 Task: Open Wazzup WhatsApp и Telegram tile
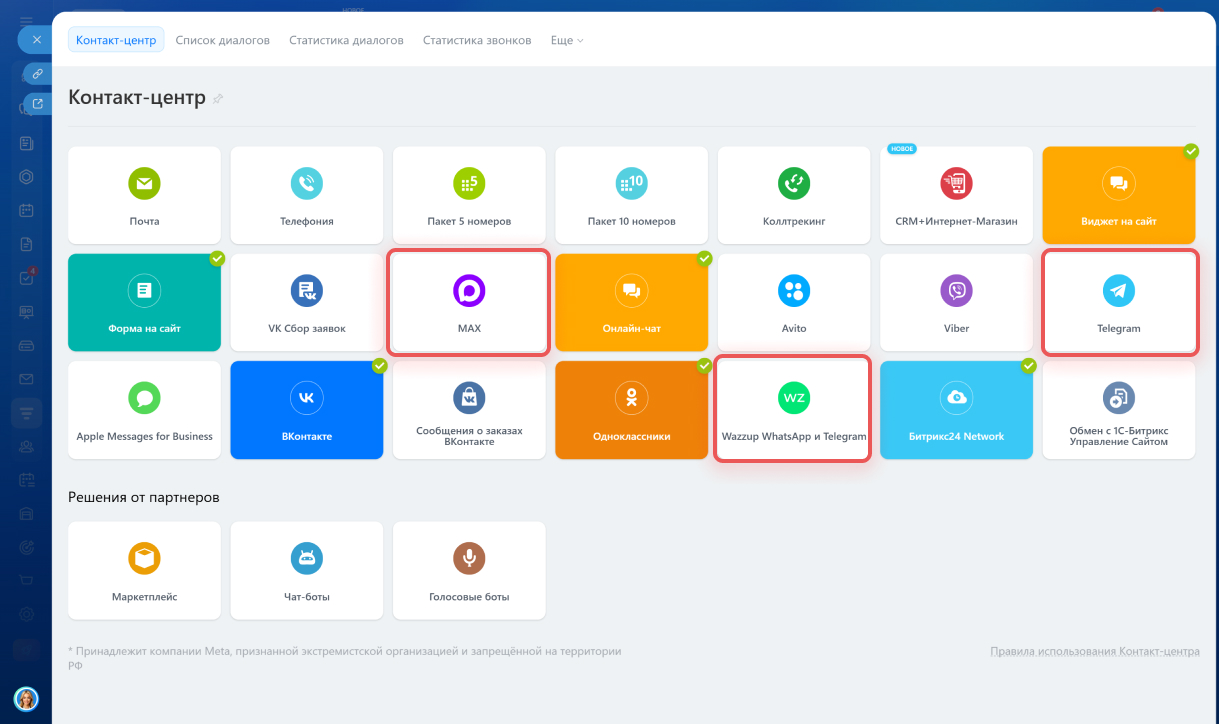(794, 410)
